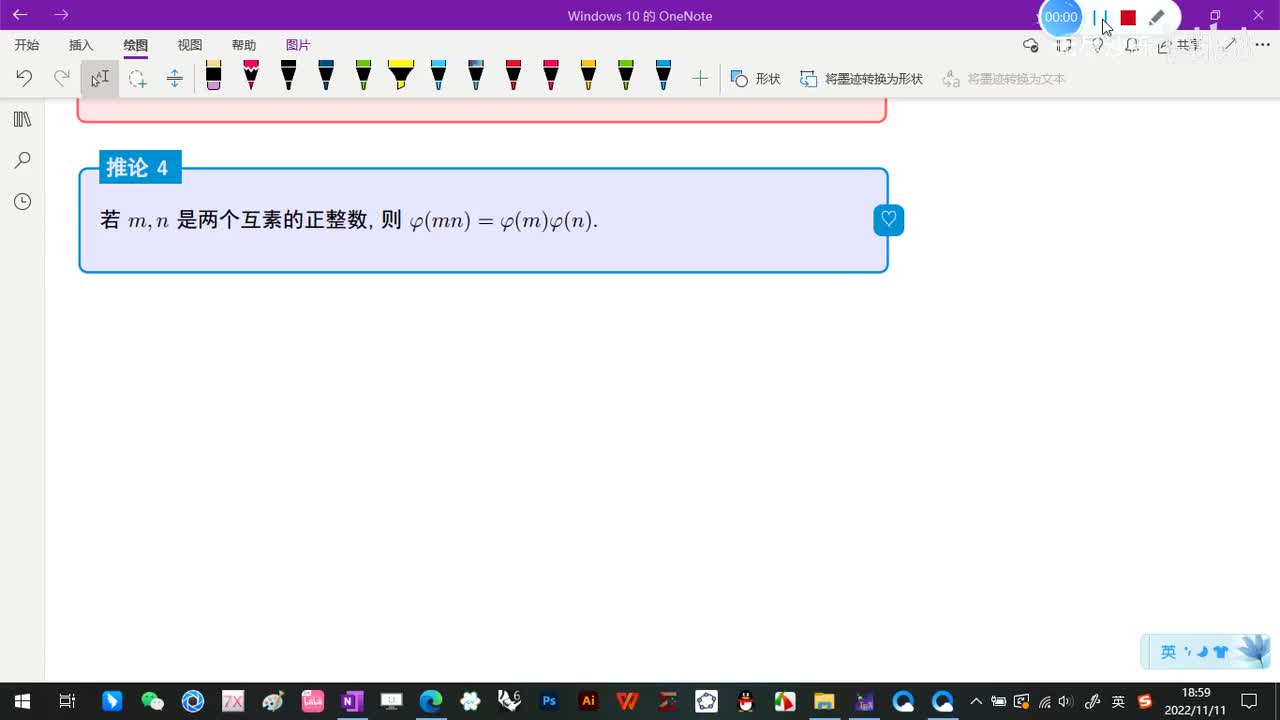The height and width of the screenshot is (720, 1280).
Task: Click the formula φ(mn) = φ(m)φ(n)
Action: [503, 221]
